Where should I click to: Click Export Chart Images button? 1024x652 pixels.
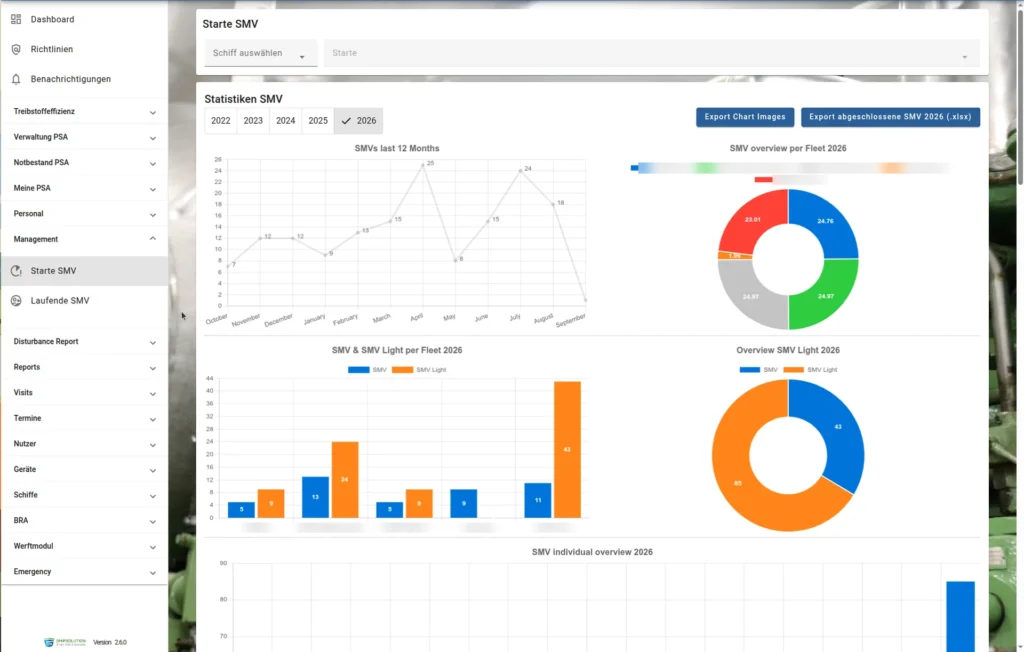[744, 117]
